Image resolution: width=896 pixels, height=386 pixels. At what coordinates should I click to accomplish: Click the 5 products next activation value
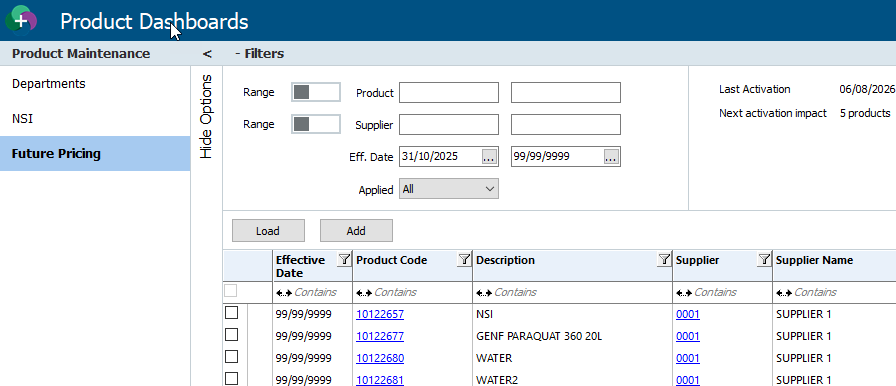point(865,113)
